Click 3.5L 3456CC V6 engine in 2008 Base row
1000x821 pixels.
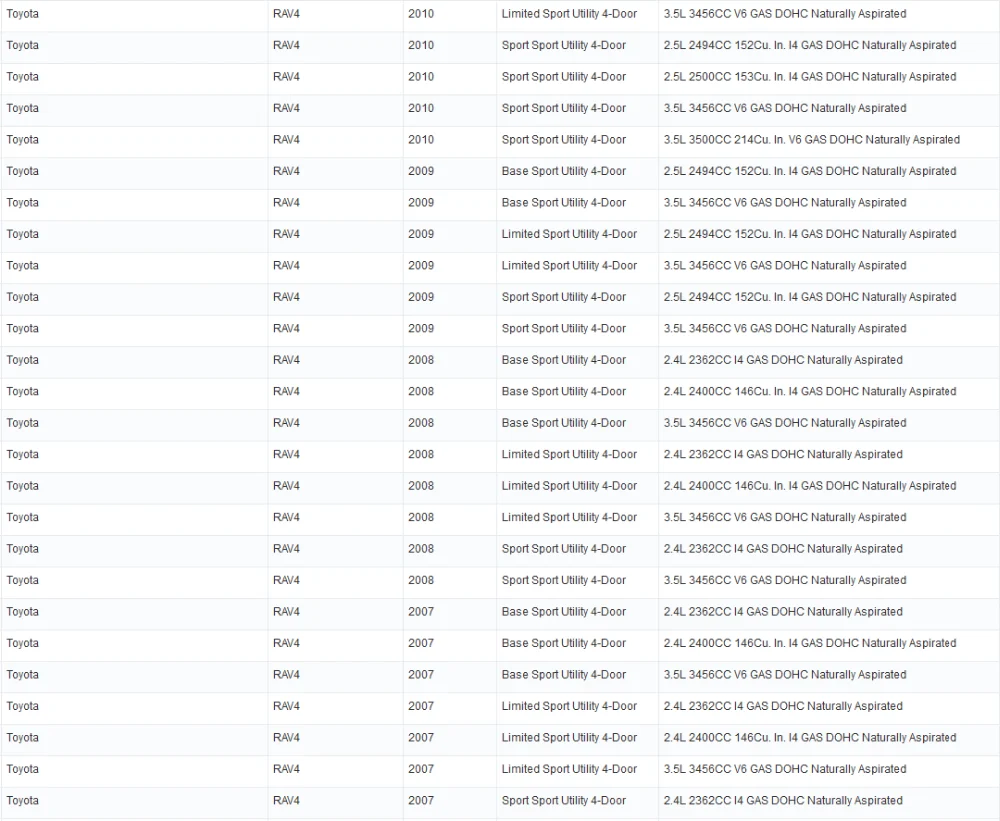click(784, 423)
